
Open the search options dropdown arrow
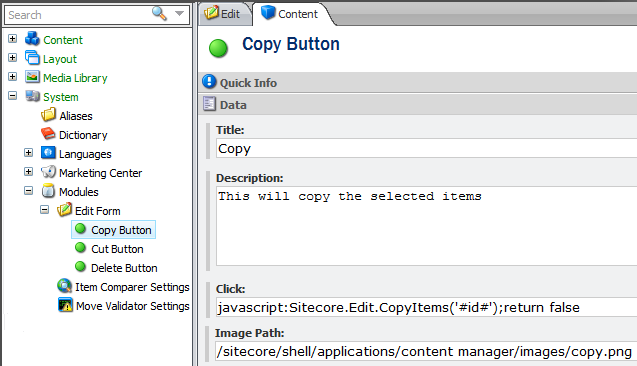point(179,13)
